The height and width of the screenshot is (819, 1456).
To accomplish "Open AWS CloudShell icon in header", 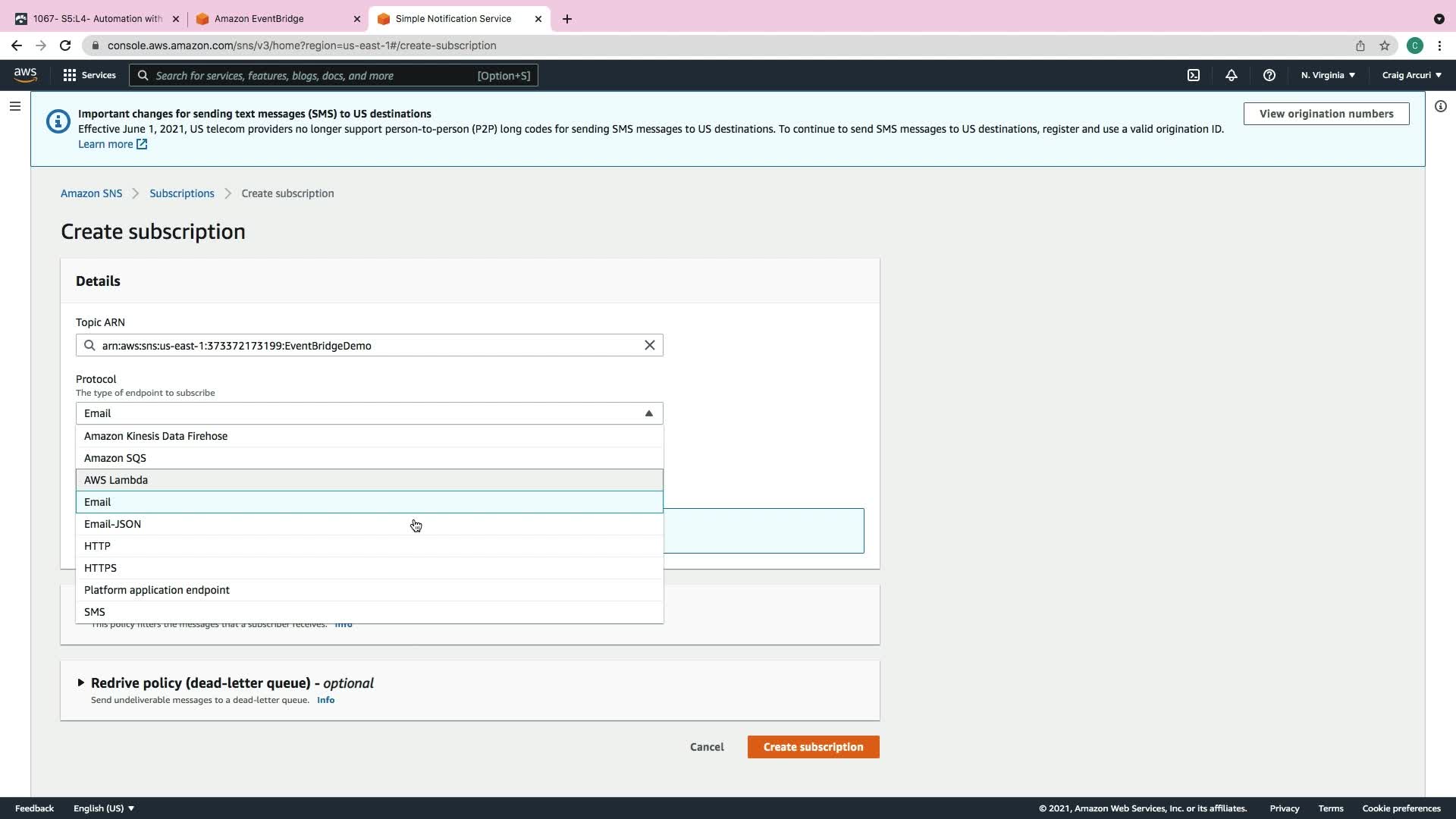I will click(x=1194, y=75).
